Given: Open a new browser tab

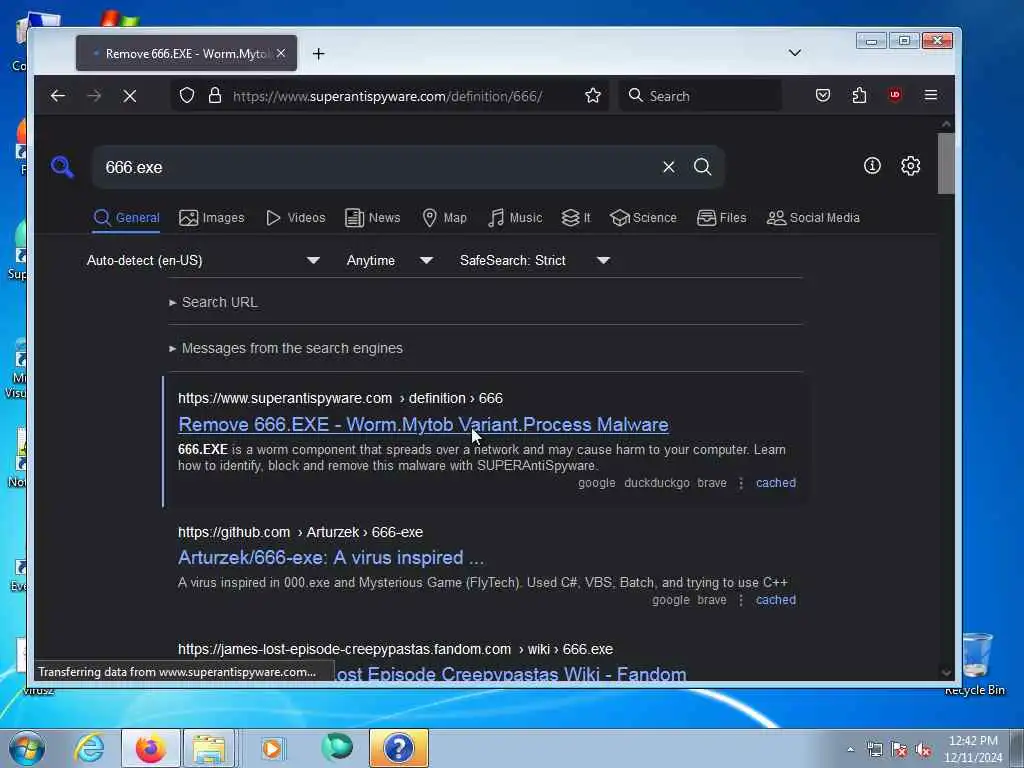Looking at the screenshot, I should pos(318,54).
